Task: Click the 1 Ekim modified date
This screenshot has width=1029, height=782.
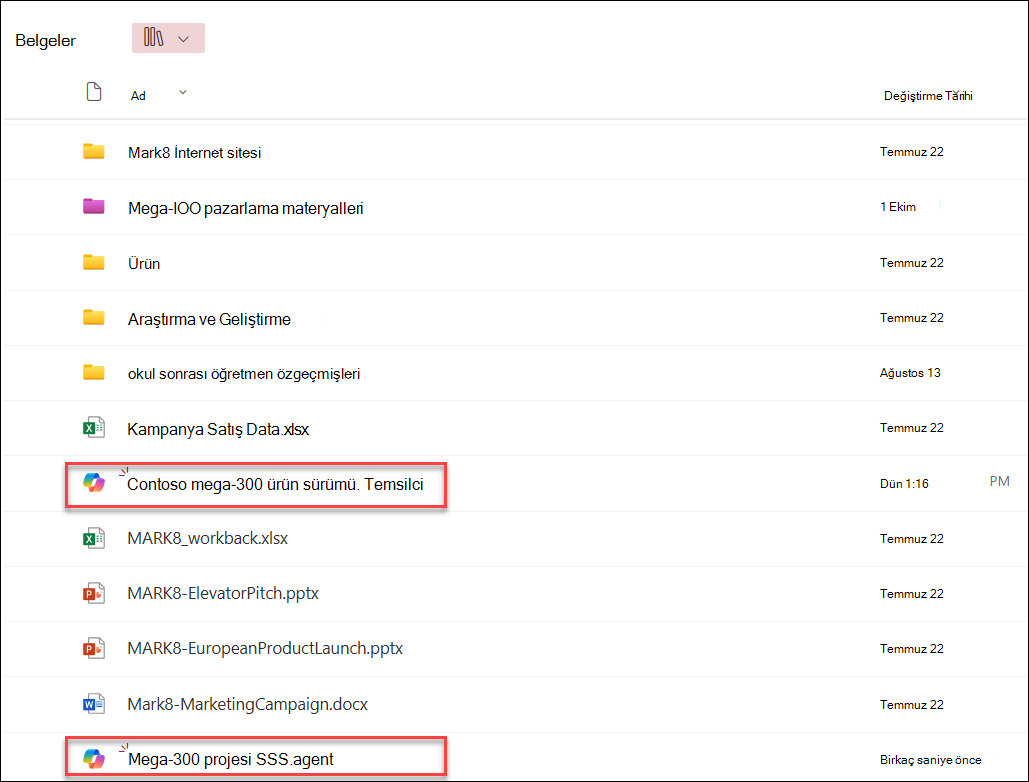Action: (898, 207)
